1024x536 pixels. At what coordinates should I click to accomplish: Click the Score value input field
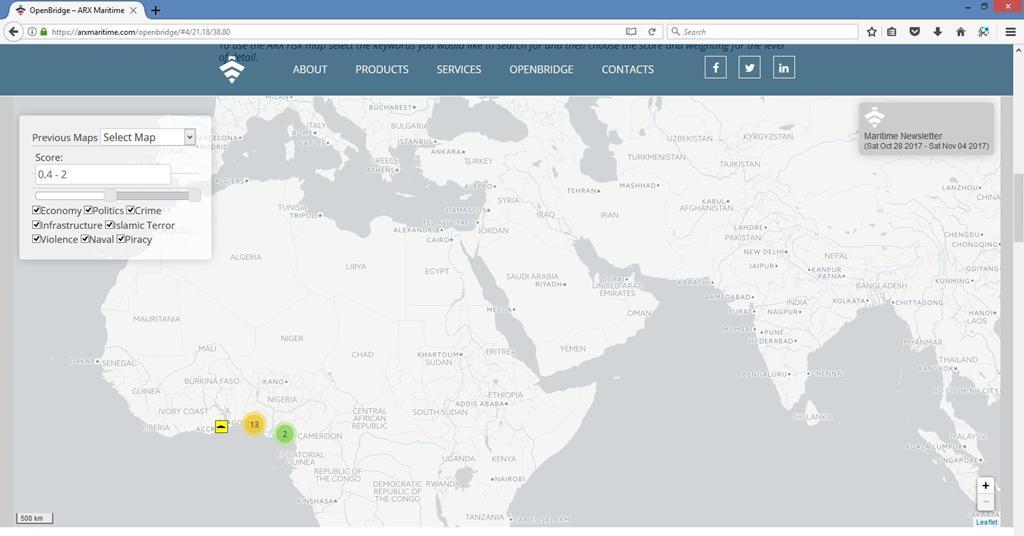coord(102,175)
